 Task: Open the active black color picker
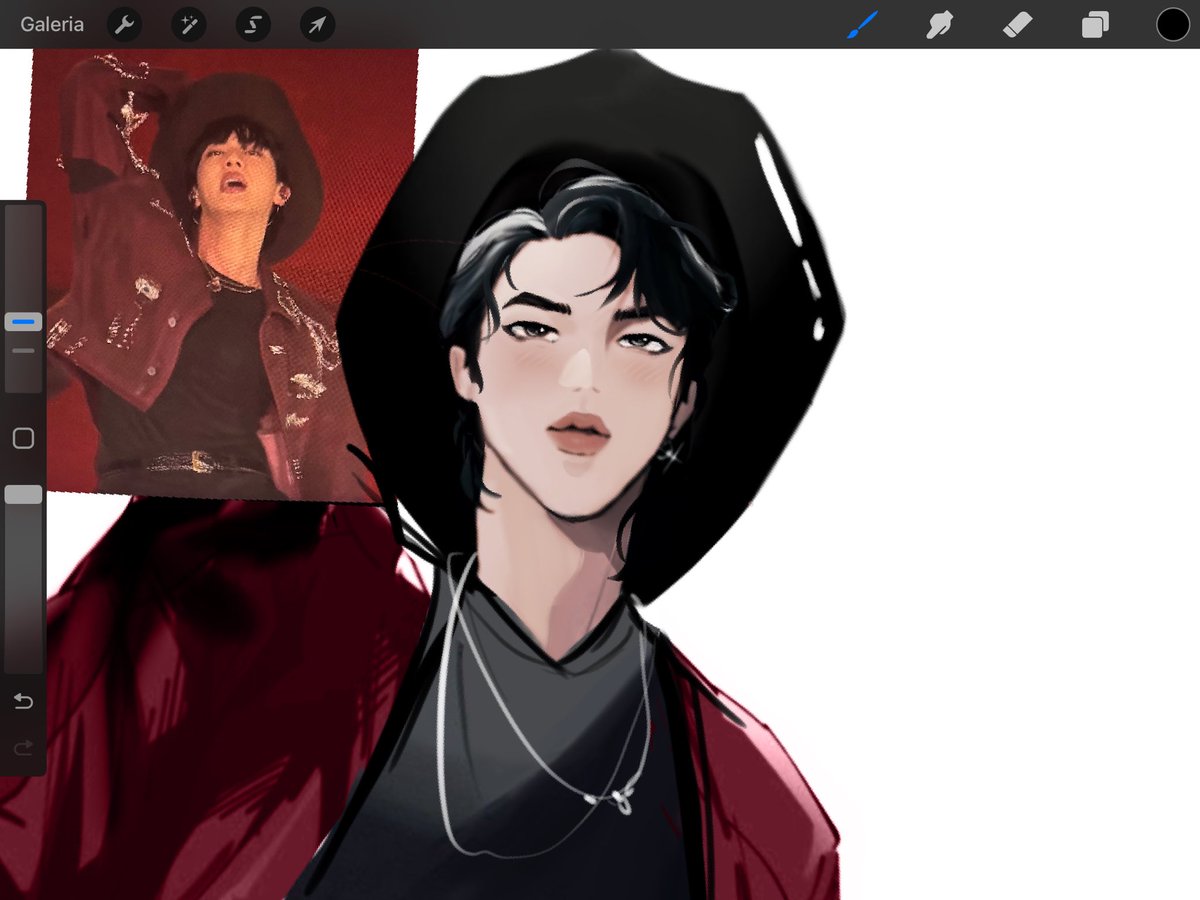[1173, 24]
